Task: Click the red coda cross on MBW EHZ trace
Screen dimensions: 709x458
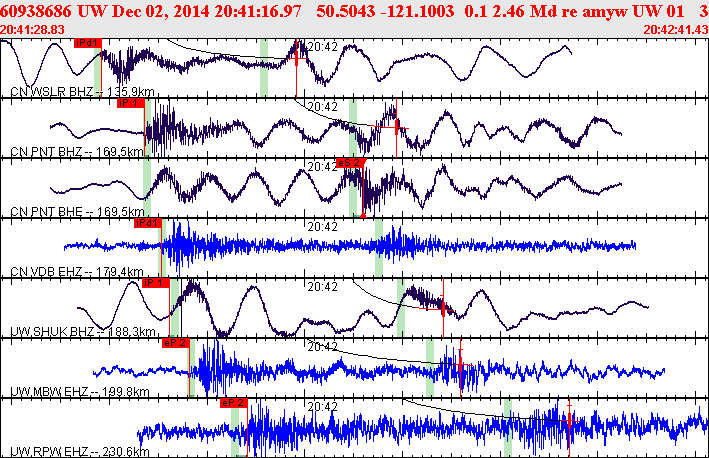Action: tap(461, 364)
